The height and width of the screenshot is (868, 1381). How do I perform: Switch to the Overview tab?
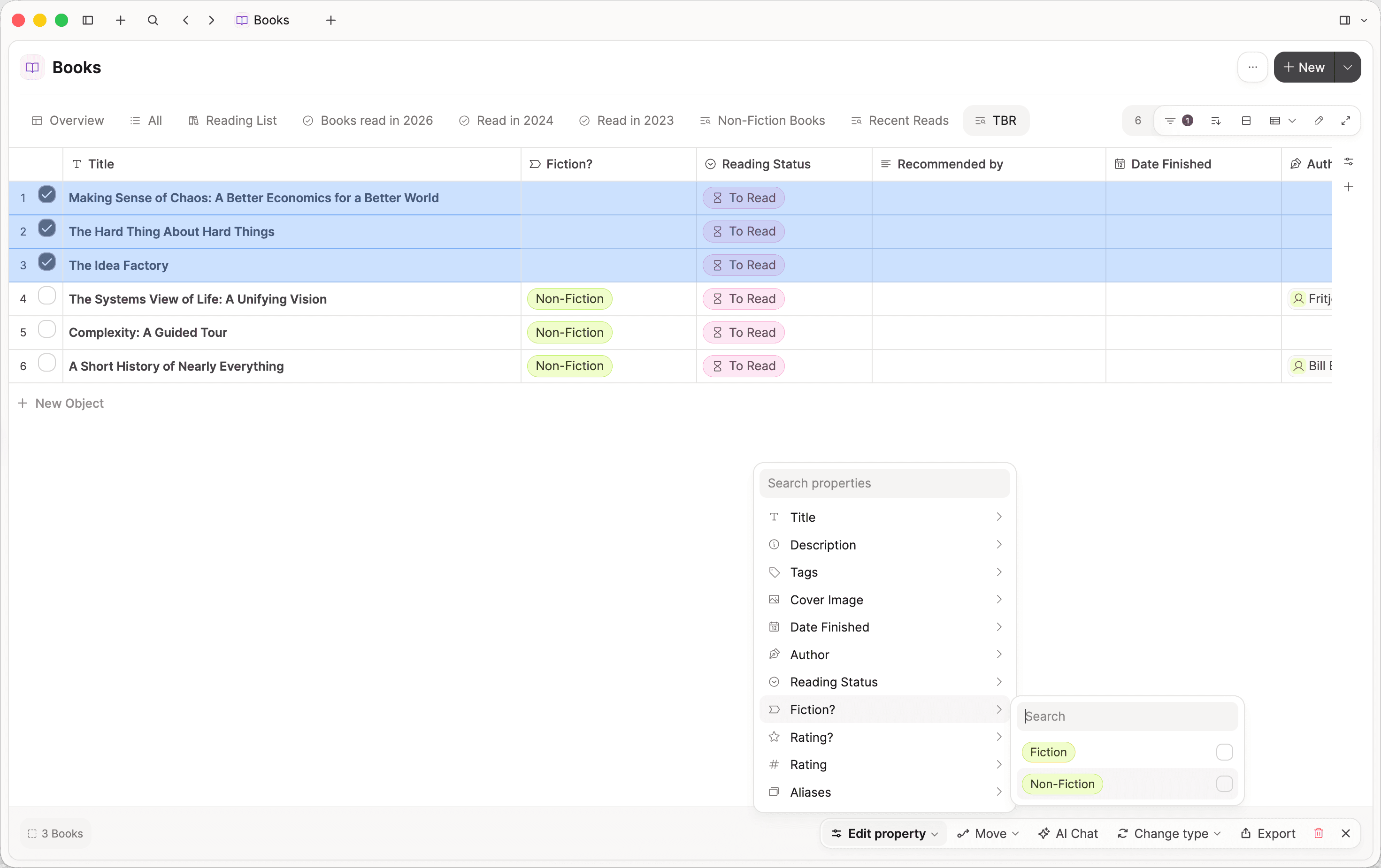[x=68, y=121]
